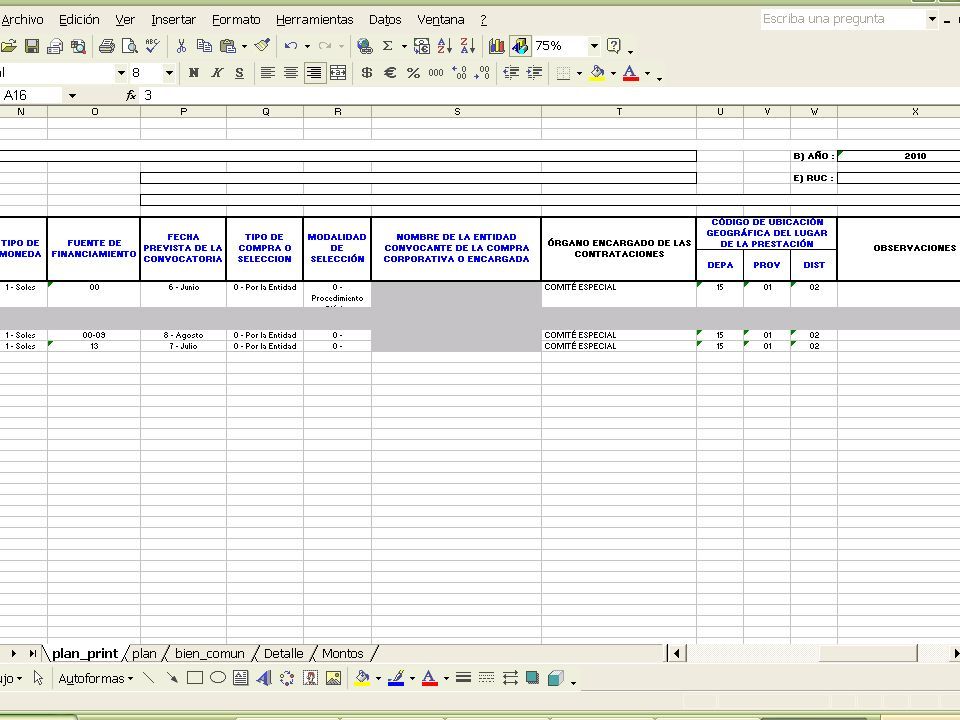
Task: Select column S header
Action: [457, 111]
